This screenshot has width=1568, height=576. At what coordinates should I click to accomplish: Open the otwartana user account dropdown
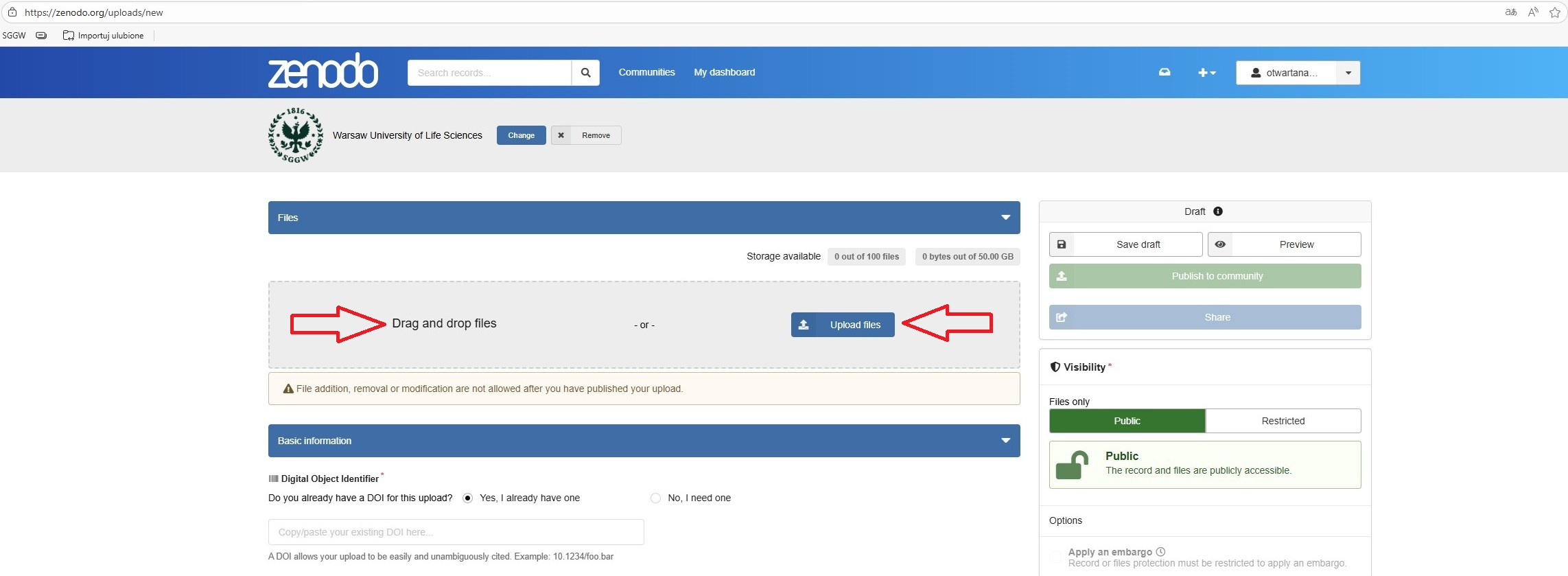(1348, 73)
